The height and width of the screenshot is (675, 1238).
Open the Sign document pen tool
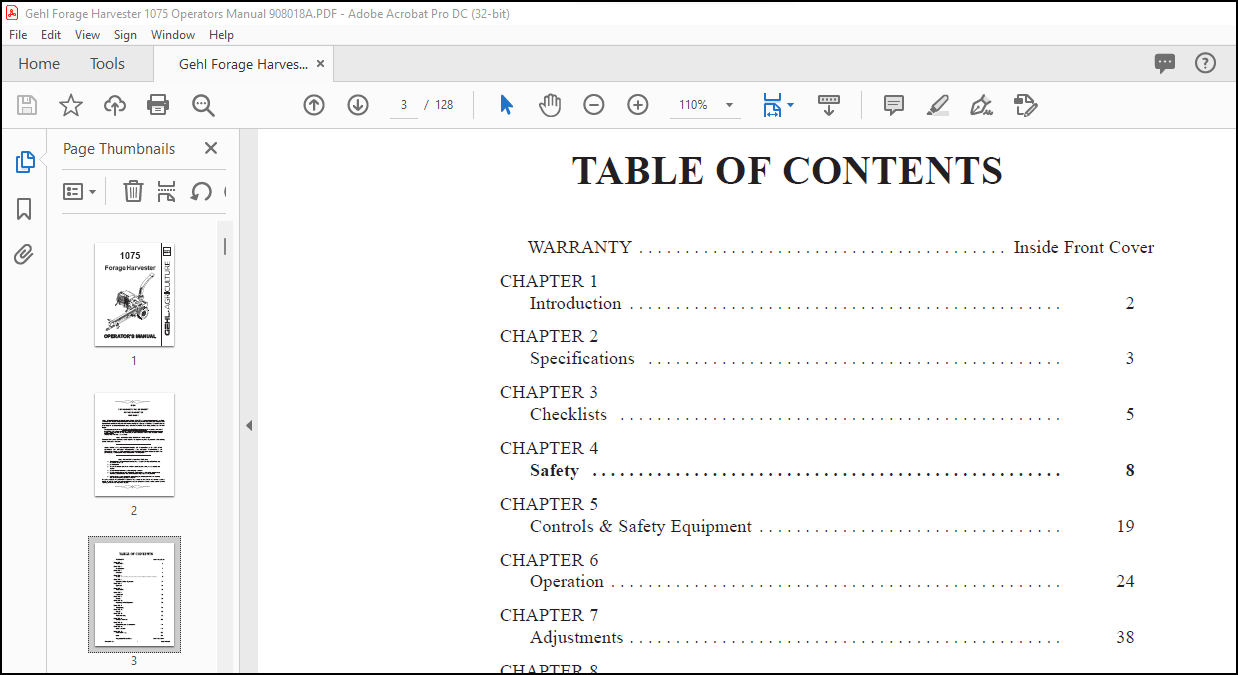[x=981, y=105]
